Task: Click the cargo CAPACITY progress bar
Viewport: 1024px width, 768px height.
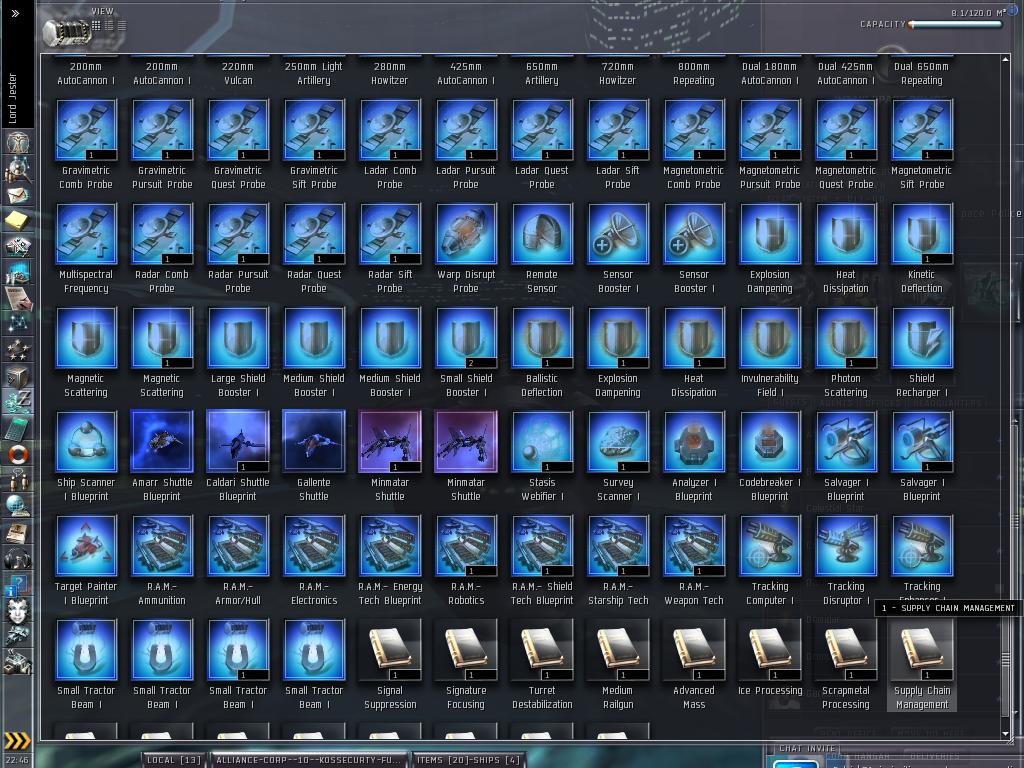Action: pos(956,25)
